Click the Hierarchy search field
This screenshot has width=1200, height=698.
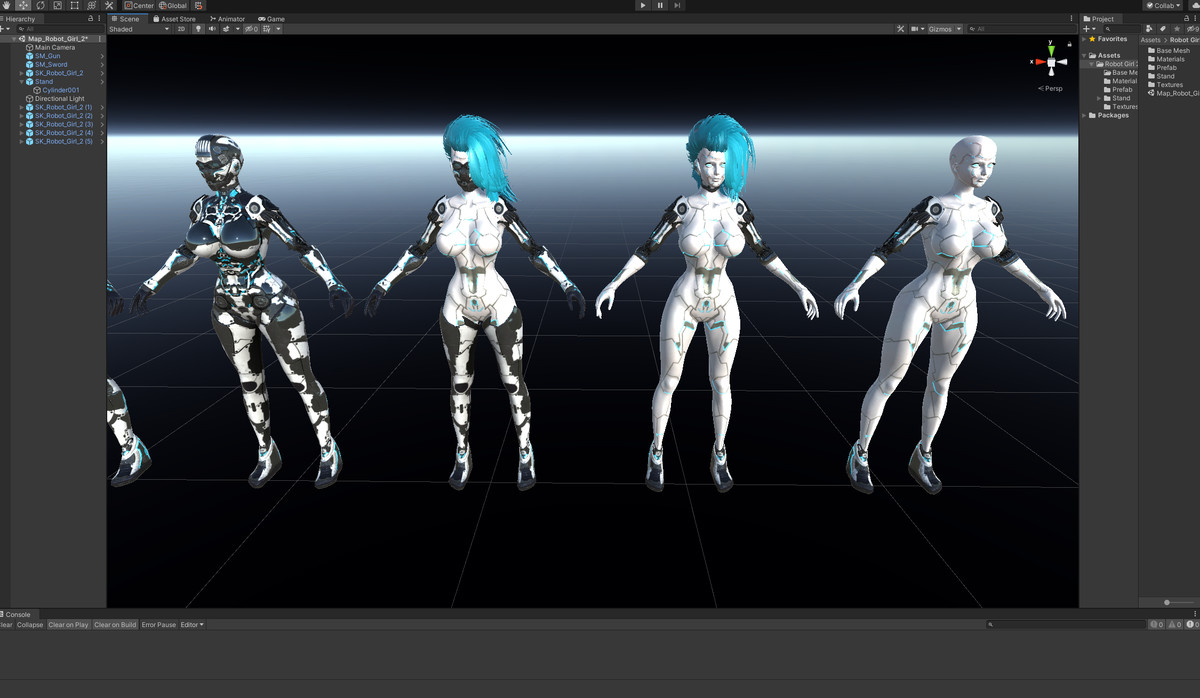coord(58,29)
